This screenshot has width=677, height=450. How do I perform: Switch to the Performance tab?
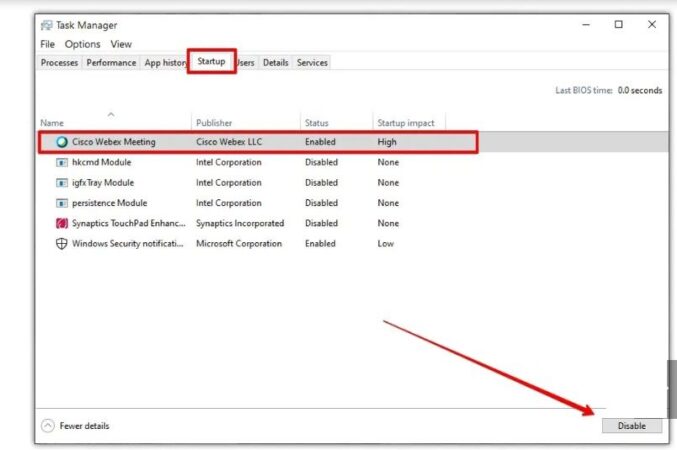pos(111,63)
